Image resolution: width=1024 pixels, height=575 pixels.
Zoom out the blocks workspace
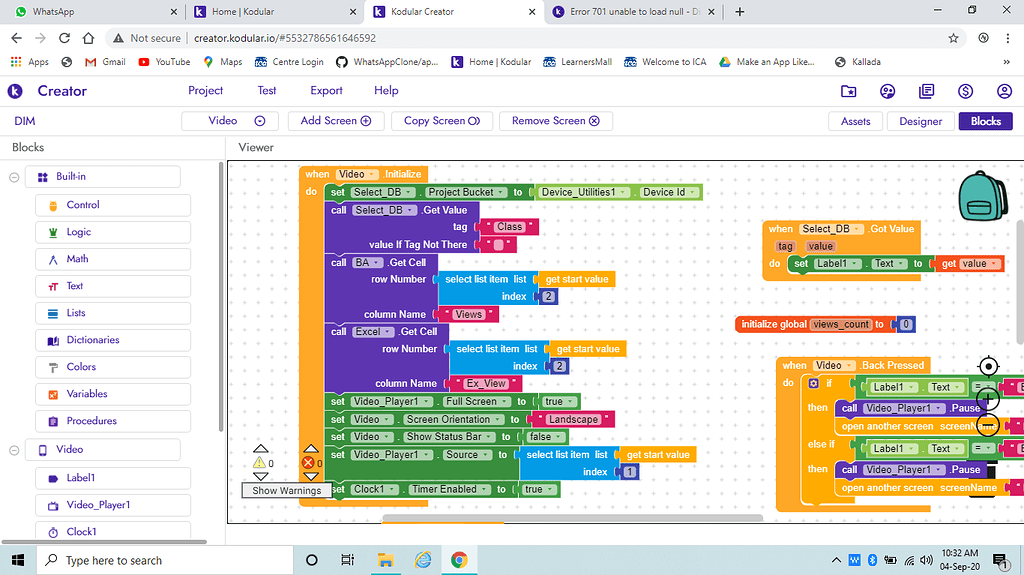[988, 426]
